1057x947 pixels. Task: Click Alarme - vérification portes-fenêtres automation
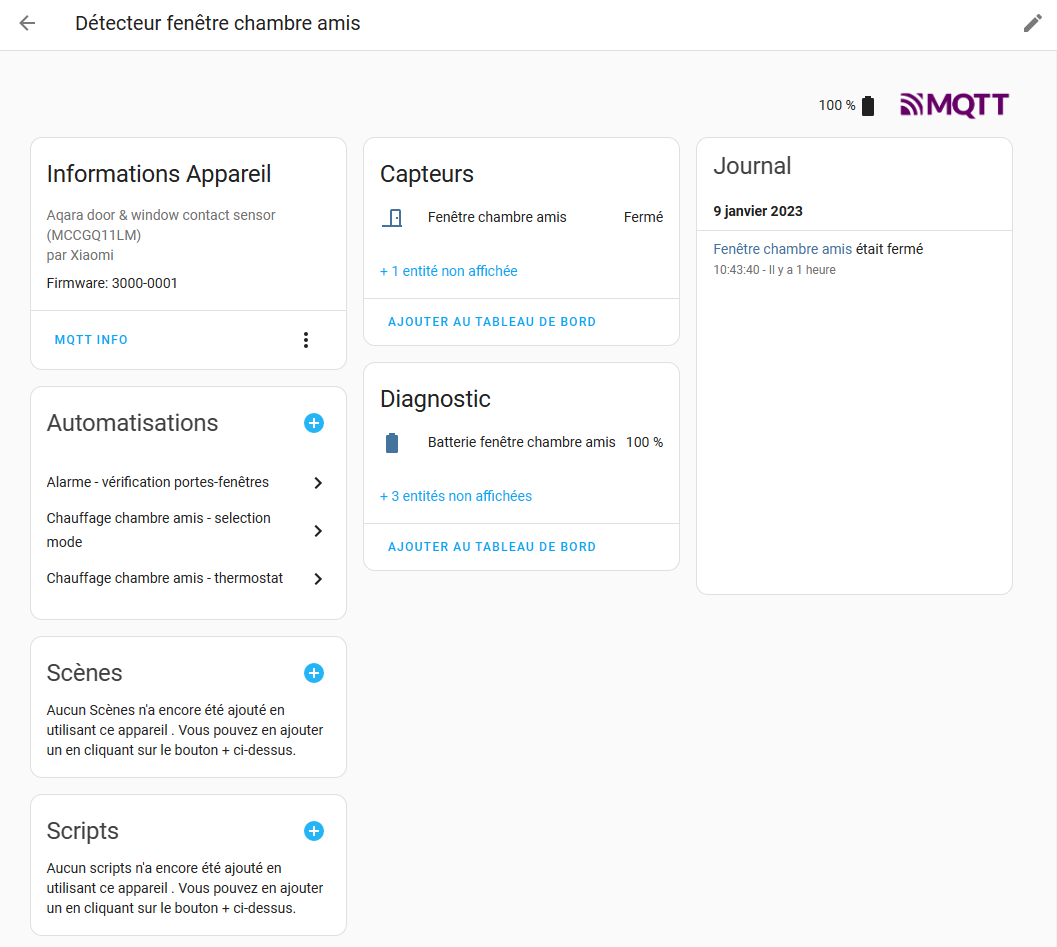pos(158,482)
